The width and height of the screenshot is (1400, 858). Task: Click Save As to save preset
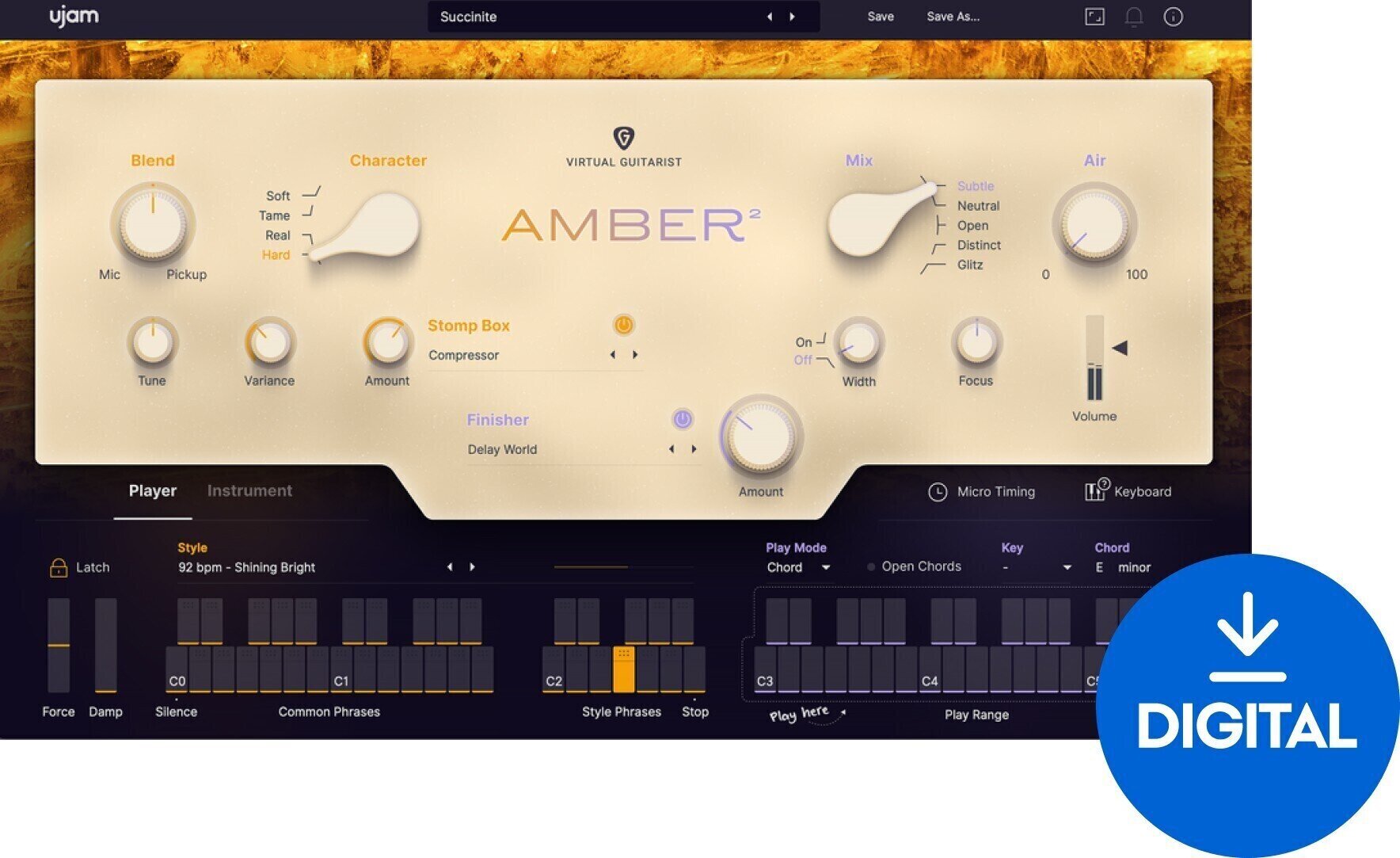[x=953, y=16]
